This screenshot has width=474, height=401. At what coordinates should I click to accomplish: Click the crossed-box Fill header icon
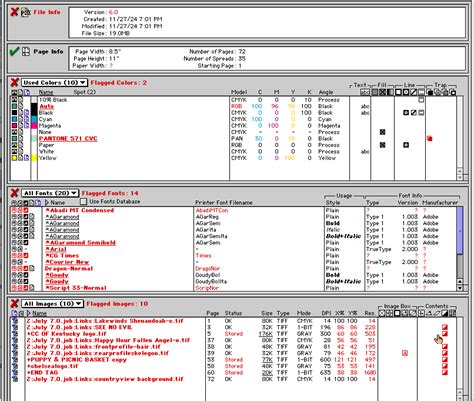[x=382, y=92]
